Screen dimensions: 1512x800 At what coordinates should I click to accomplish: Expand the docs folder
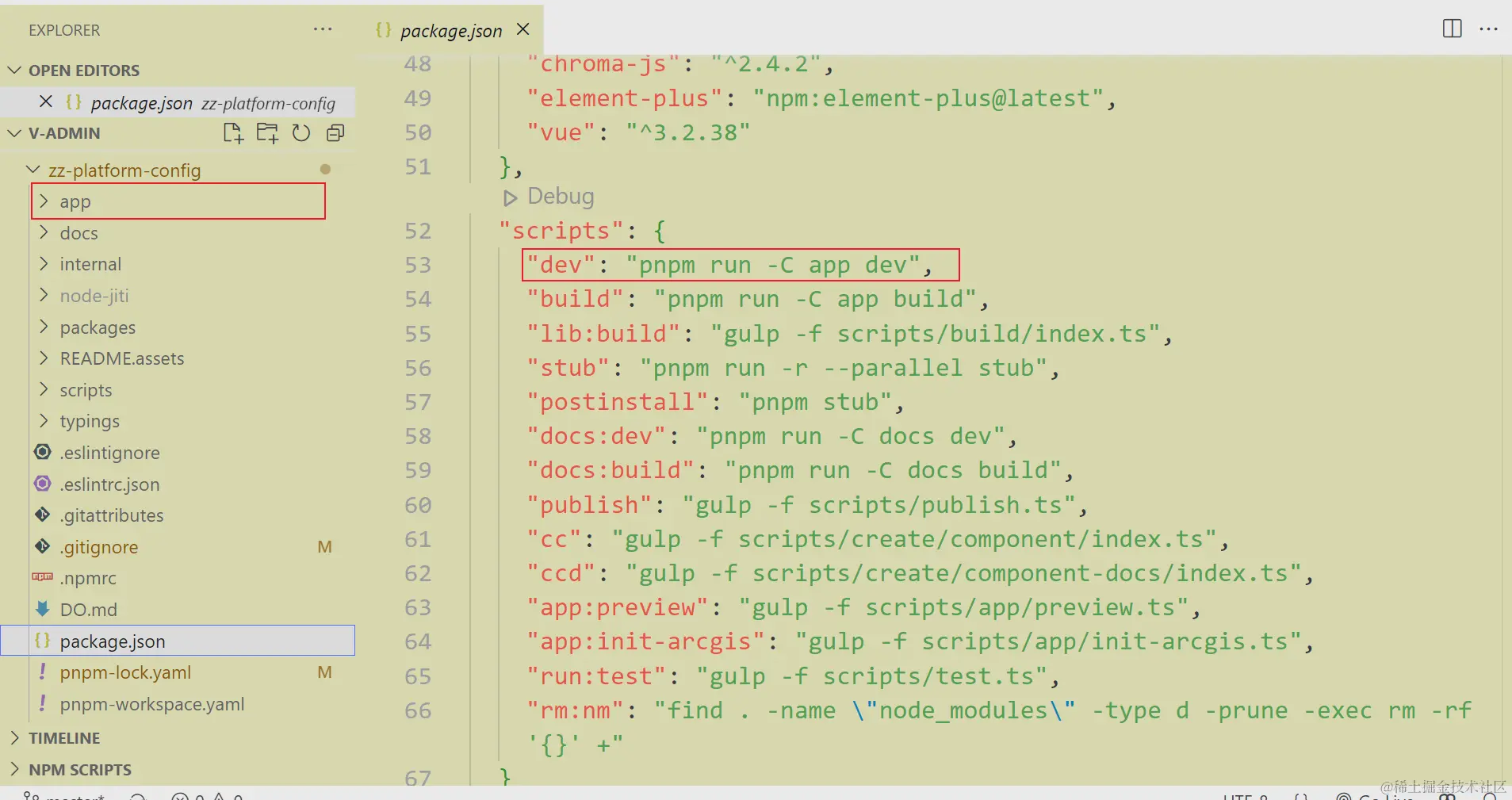pyautogui.click(x=44, y=232)
